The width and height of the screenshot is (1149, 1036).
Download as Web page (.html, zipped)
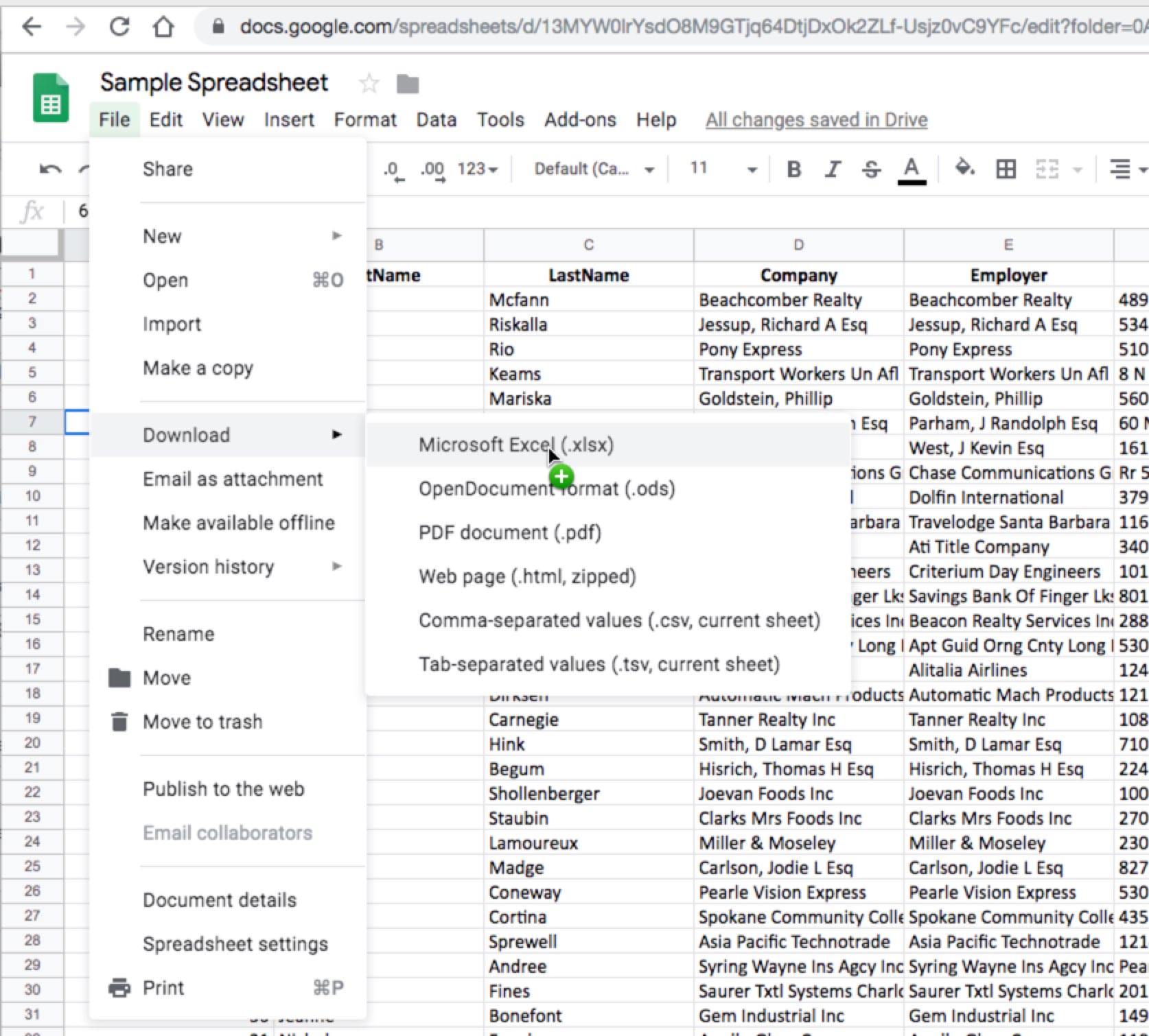pos(607,576)
